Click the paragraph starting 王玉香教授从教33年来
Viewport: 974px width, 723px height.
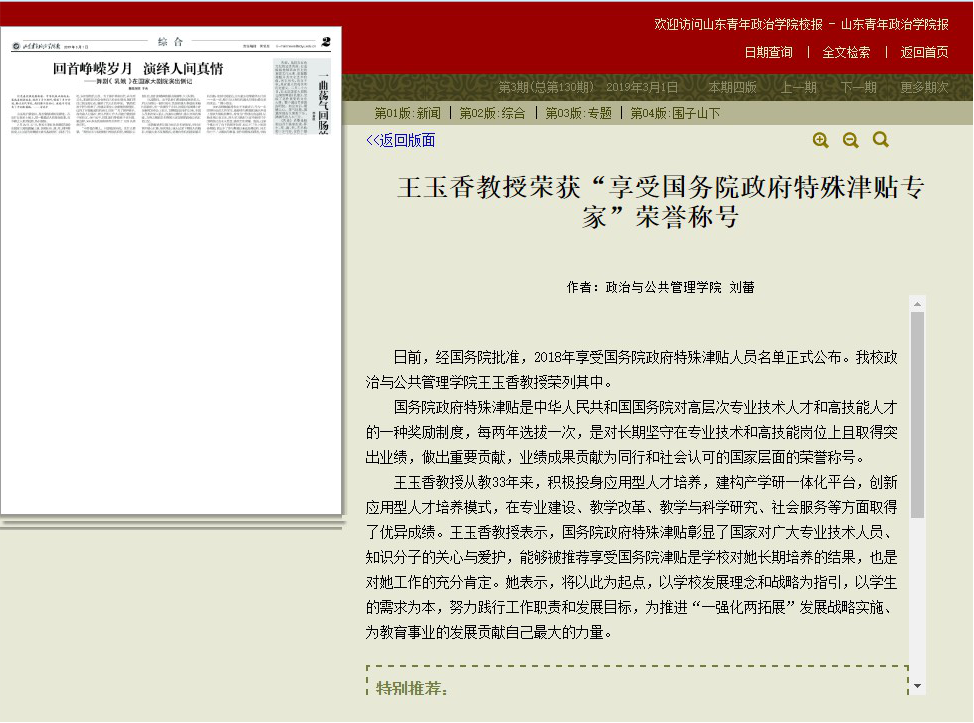click(631, 557)
